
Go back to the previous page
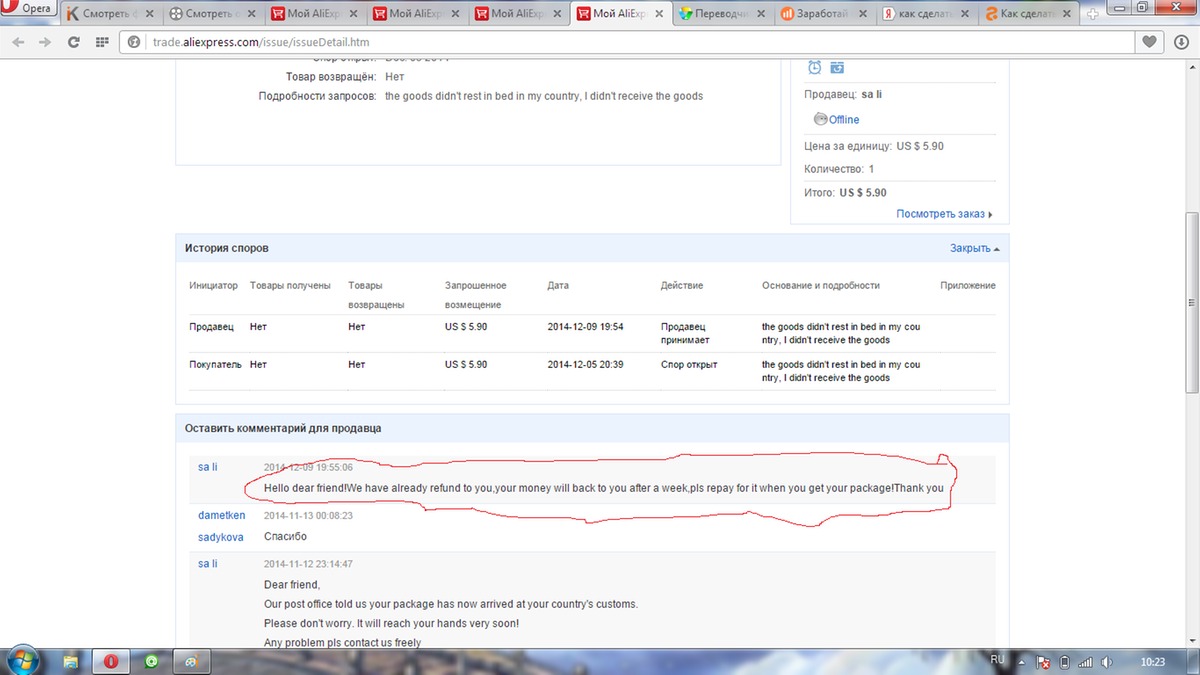(17, 42)
